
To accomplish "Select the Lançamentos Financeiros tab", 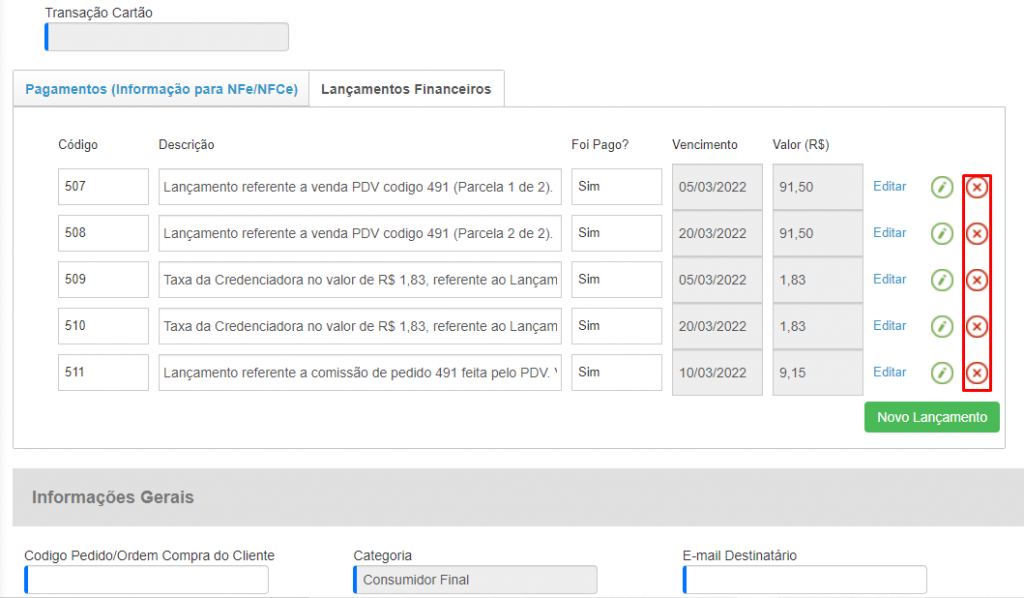I will 406,89.
